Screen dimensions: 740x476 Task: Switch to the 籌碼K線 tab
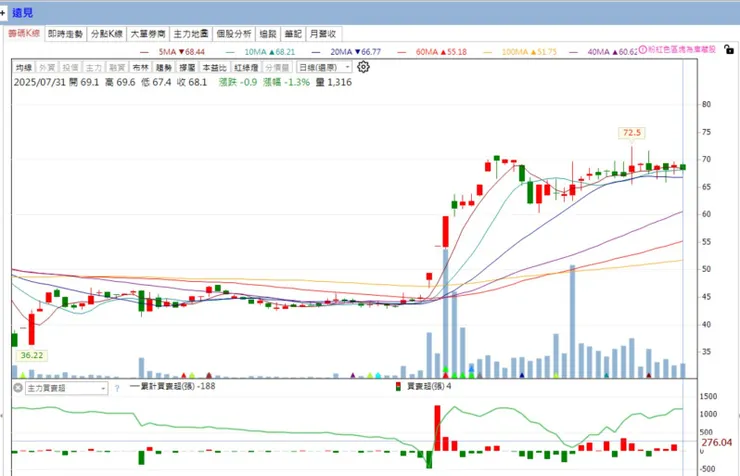tap(25, 33)
